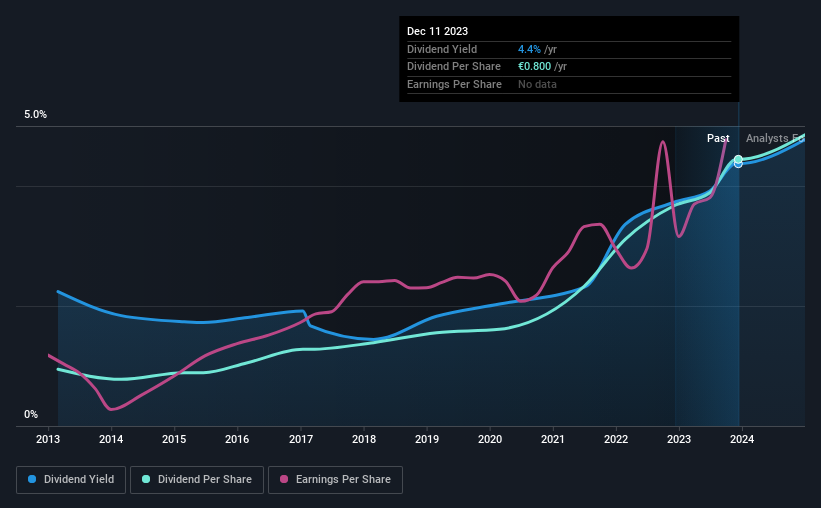Click the 2024 x-axis label
This screenshot has width=821, height=508.
pos(742,439)
